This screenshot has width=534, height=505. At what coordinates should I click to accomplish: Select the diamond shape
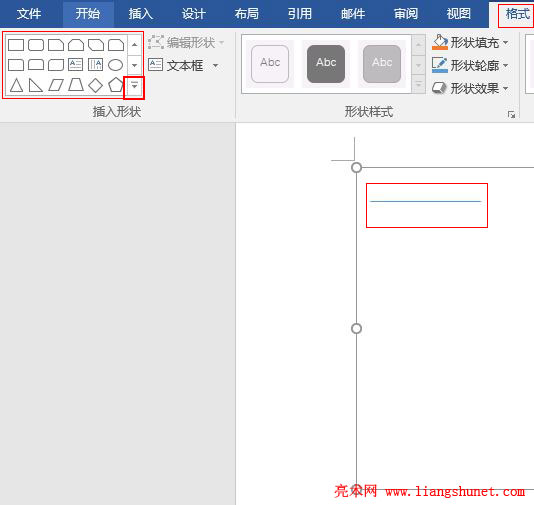click(96, 85)
